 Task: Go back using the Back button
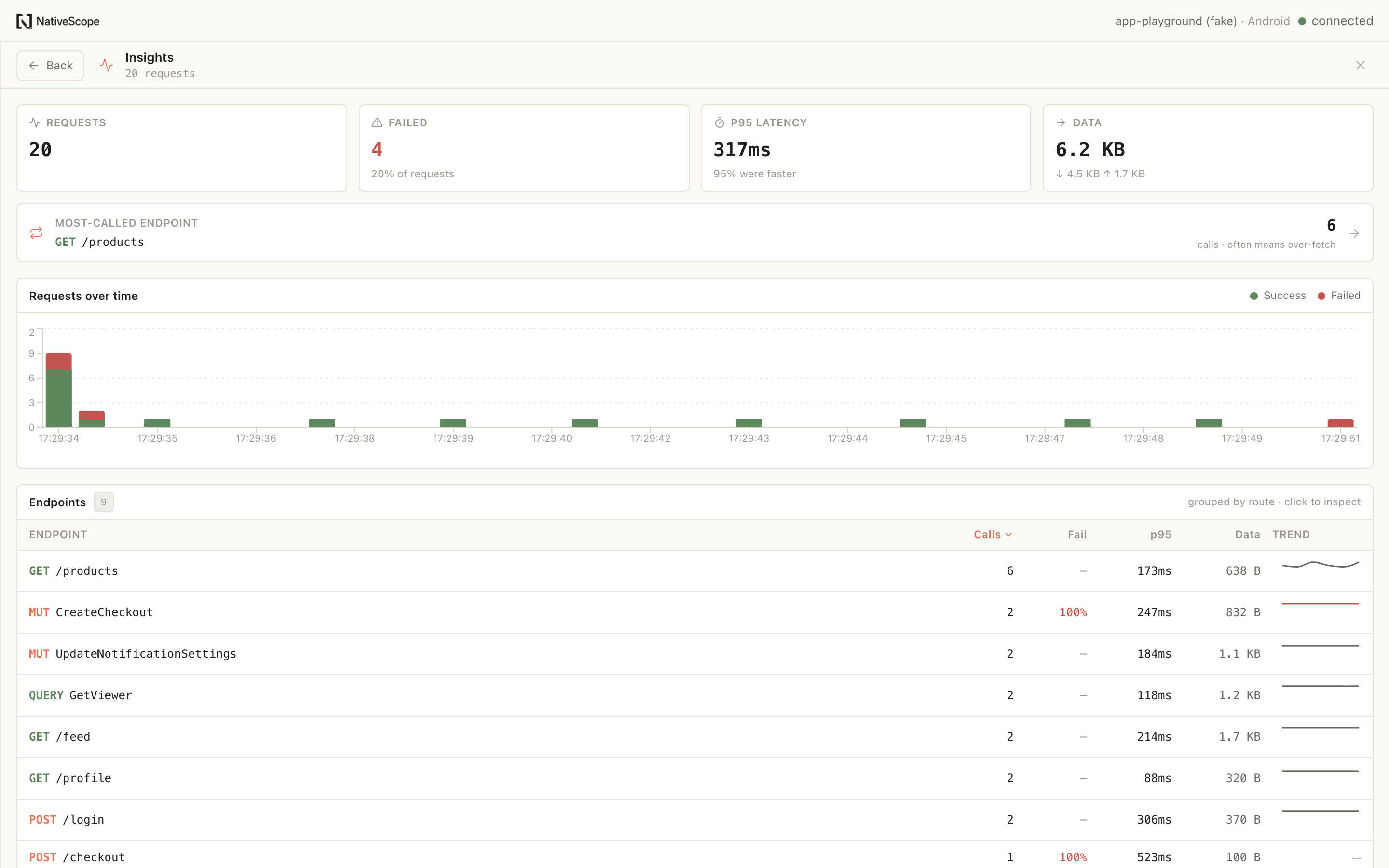pyautogui.click(x=50, y=66)
